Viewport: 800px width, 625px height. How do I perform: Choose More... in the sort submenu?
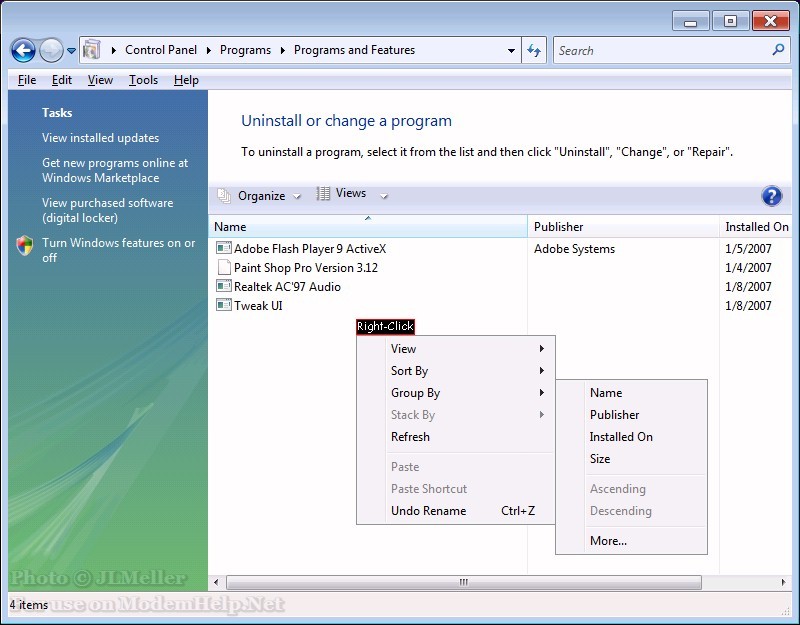[631, 540]
